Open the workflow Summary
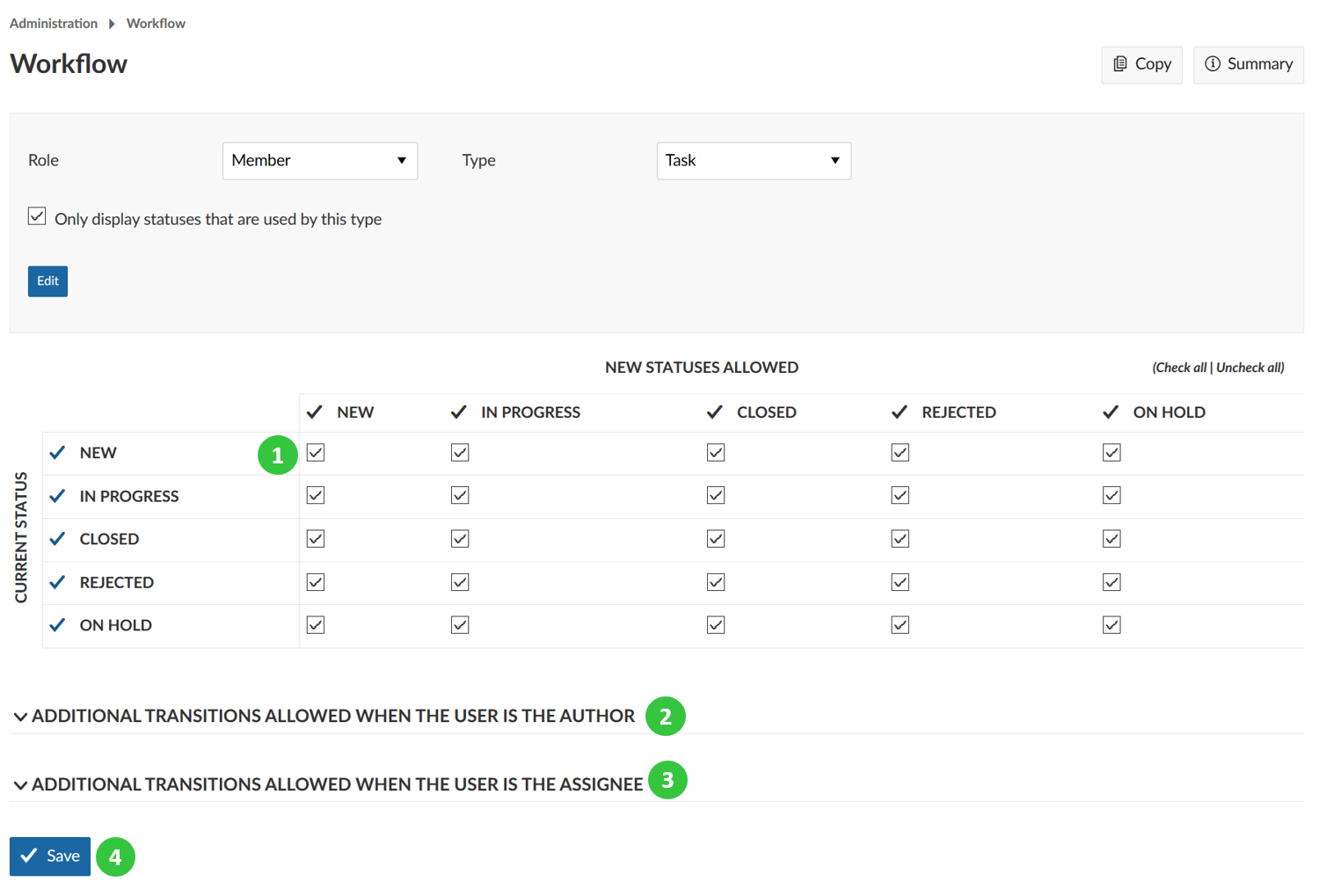The height and width of the screenshot is (896, 1319). pos(1248,64)
